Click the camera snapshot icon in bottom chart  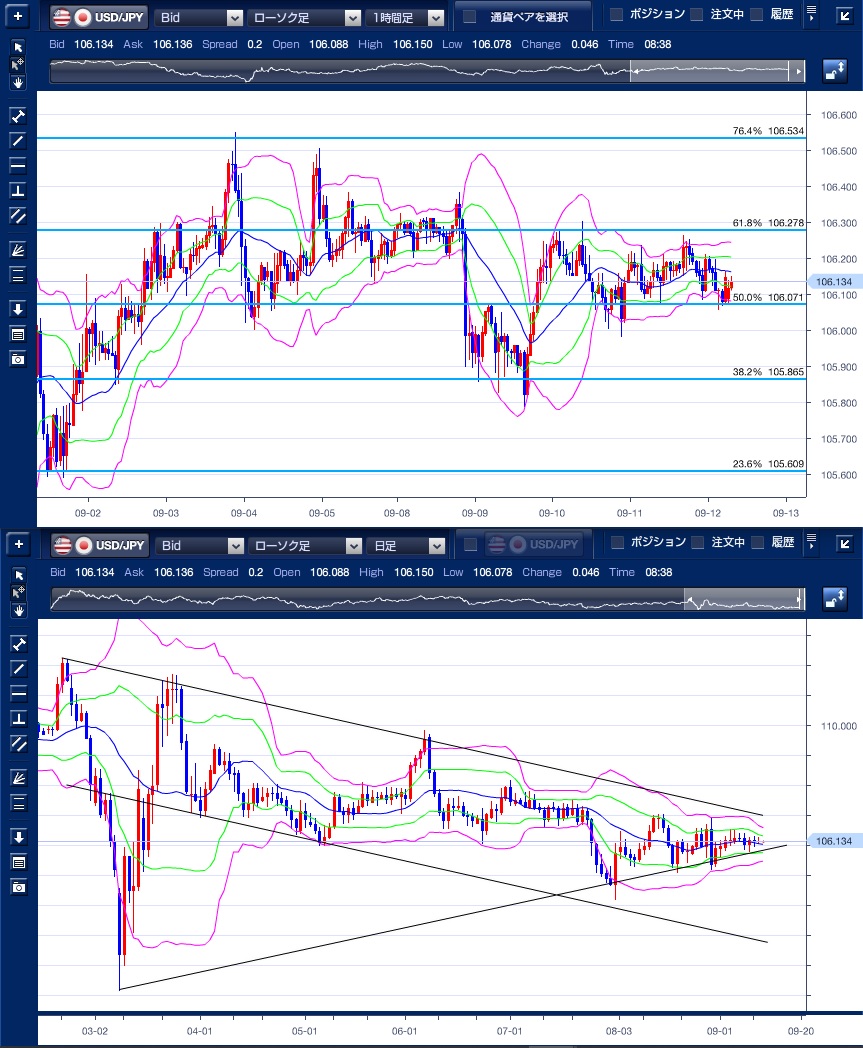pyautogui.click(x=17, y=887)
